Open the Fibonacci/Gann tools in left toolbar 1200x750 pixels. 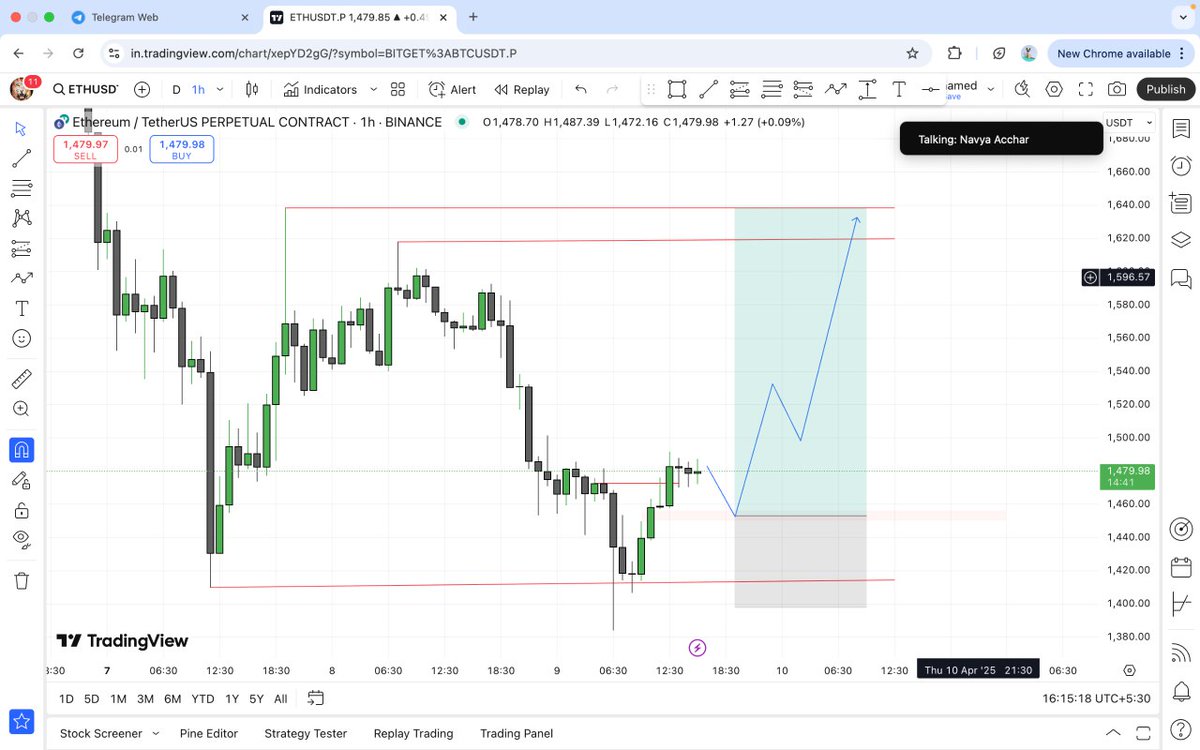[x=21, y=188]
